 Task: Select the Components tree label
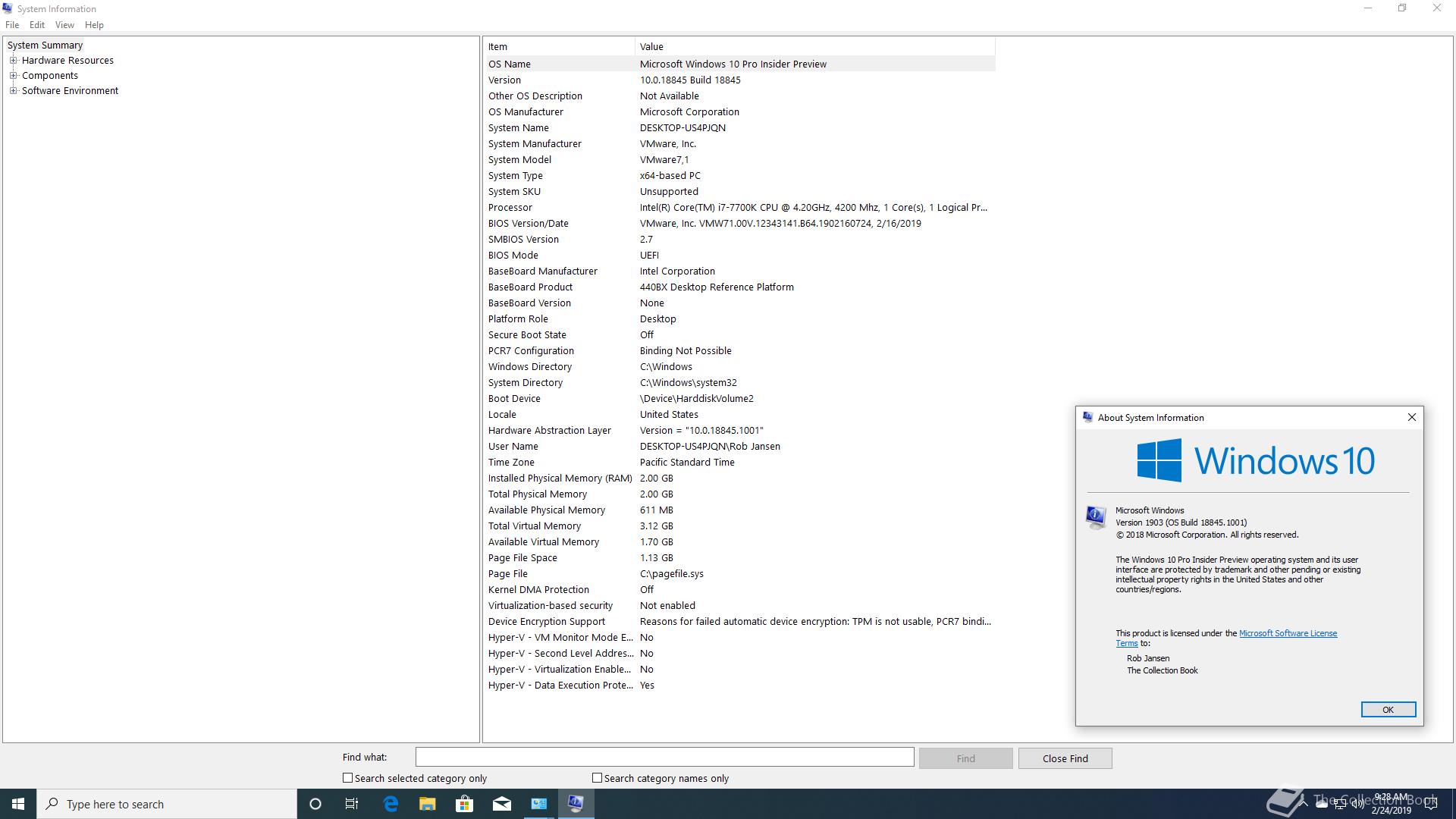click(50, 76)
